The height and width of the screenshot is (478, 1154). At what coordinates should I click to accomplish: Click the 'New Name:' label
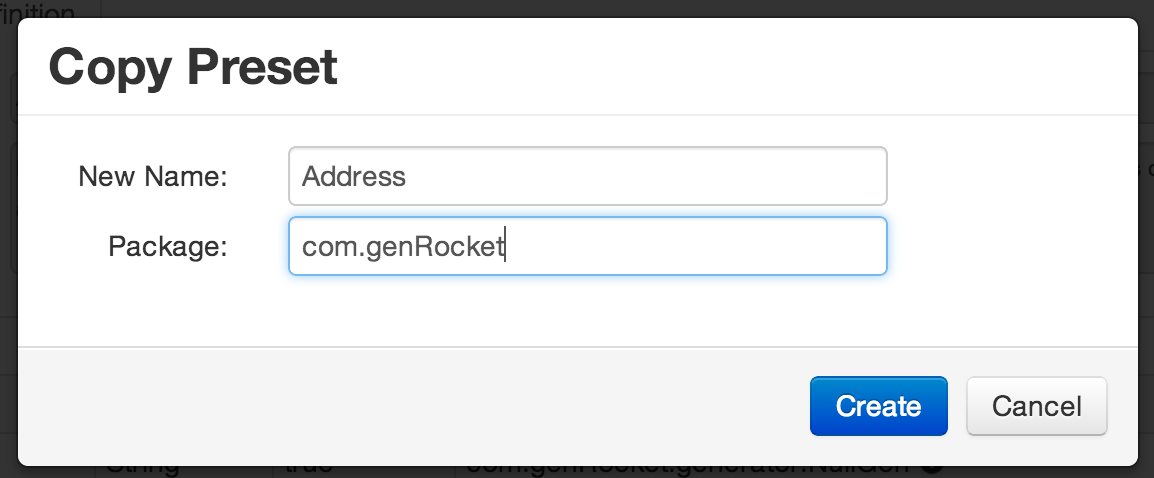[153, 176]
